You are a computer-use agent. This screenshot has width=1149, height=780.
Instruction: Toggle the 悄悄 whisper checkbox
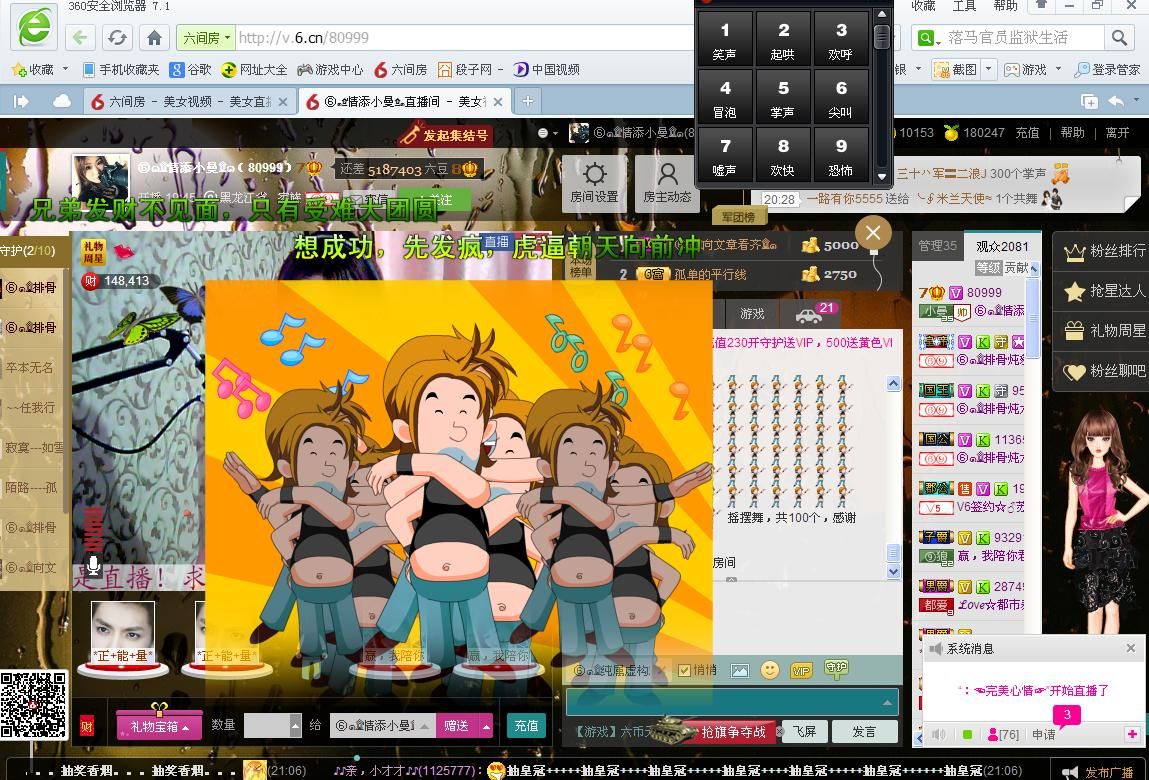point(685,671)
